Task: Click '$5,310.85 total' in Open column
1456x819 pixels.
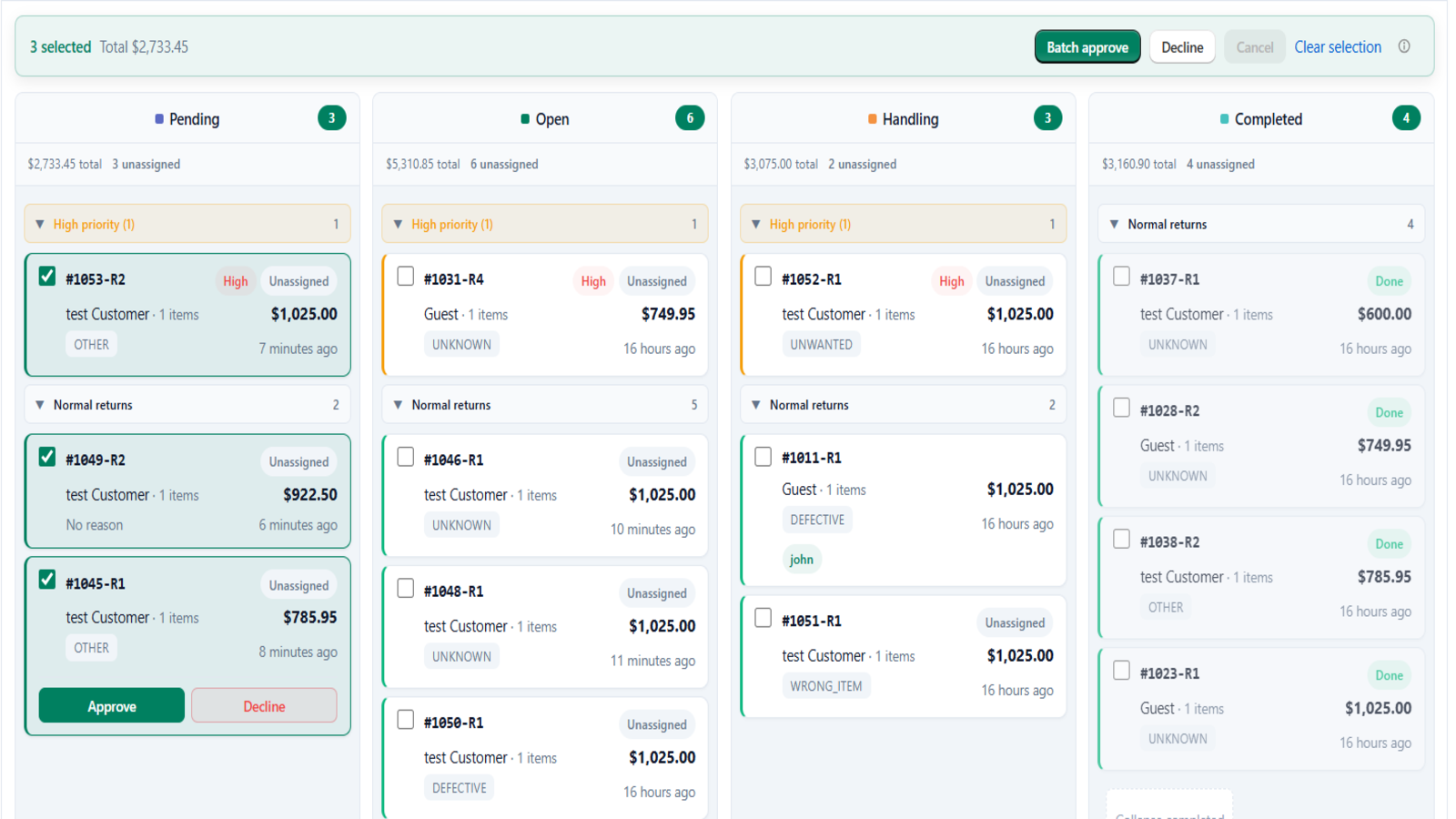Action: click(423, 165)
